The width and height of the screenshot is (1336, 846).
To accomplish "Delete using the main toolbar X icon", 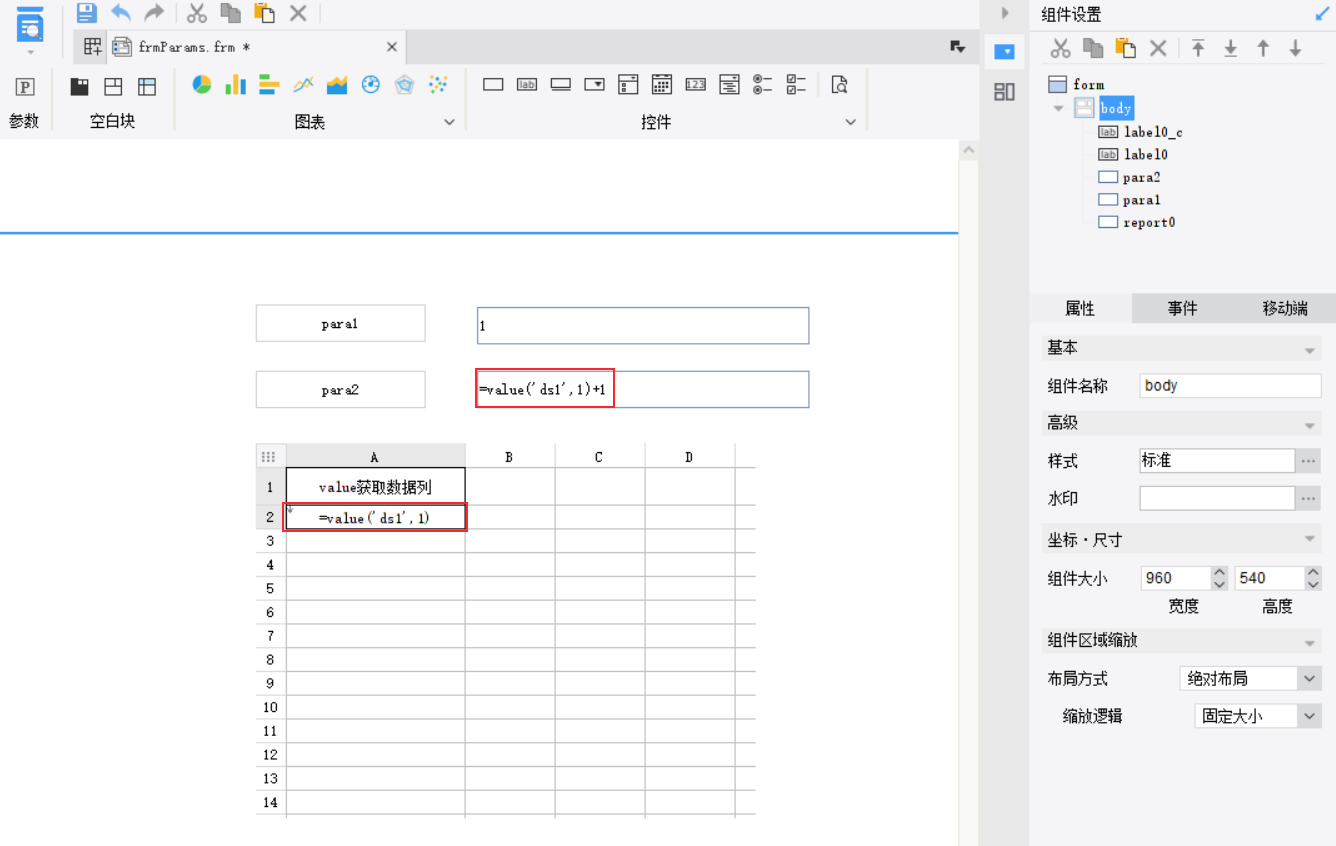I will pyautogui.click(x=298, y=13).
